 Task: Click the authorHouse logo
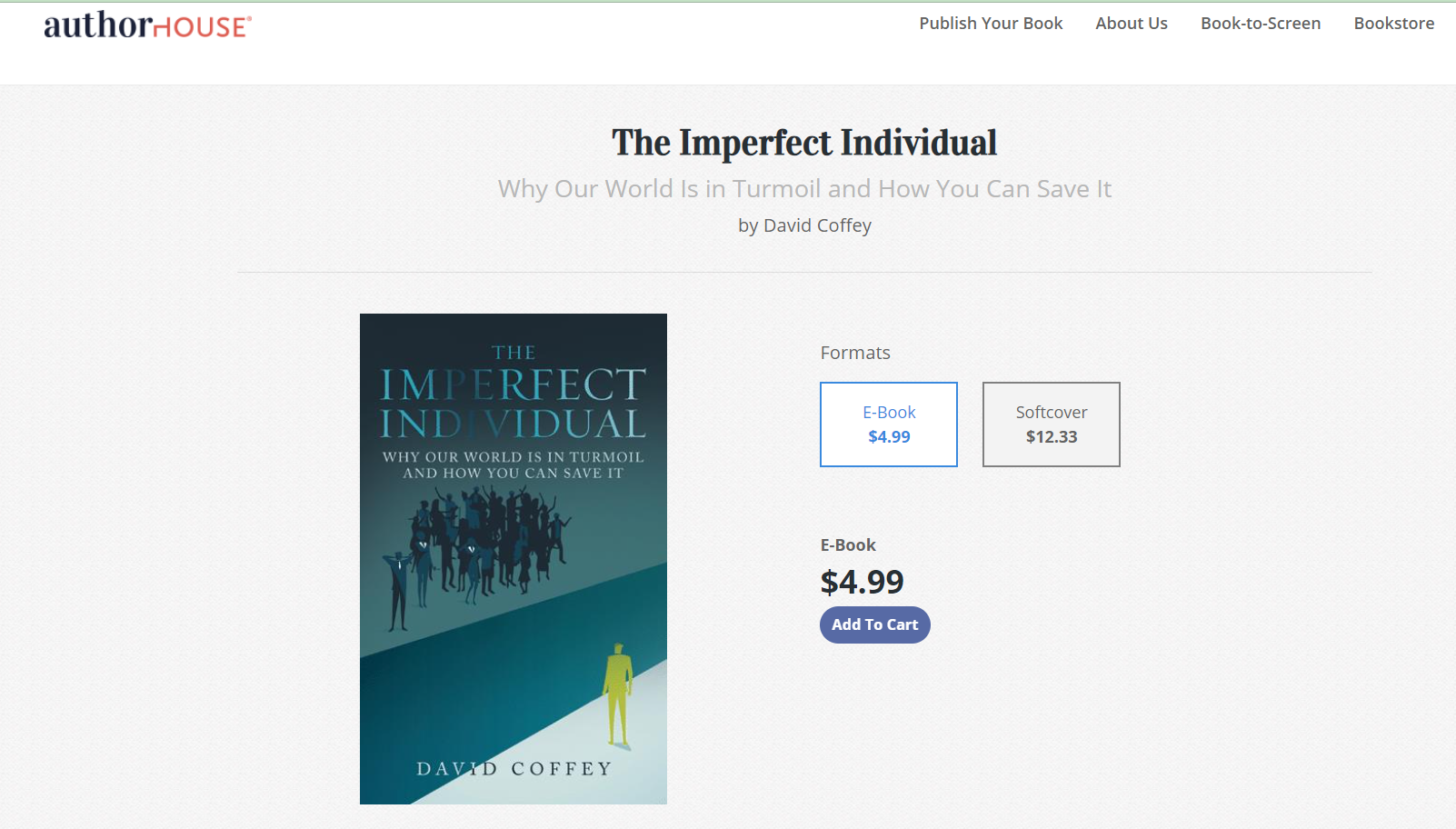[x=145, y=27]
